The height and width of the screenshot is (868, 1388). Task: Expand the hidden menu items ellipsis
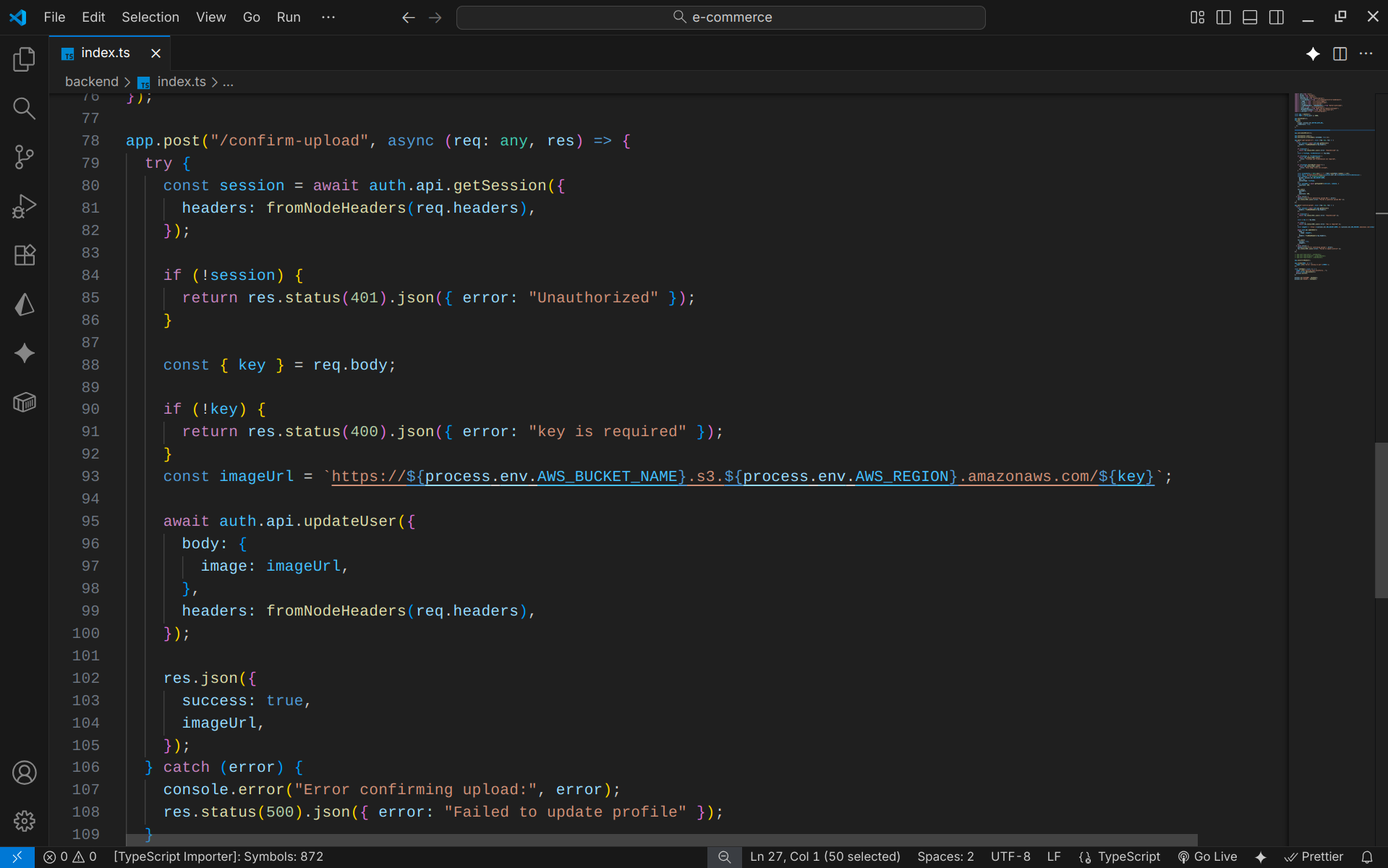tap(328, 17)
